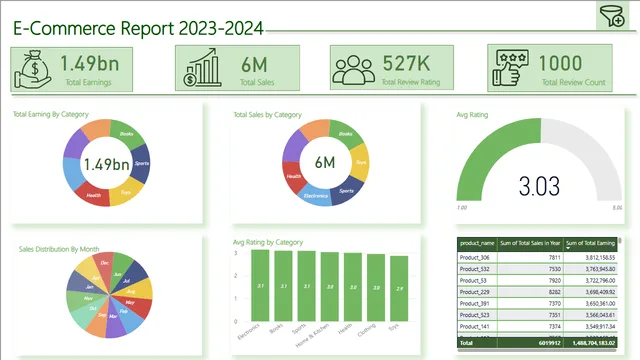This screenshot has height=360, width=640.
Task: Click the Avg Rating by Category title
Action: coord(268,242)
